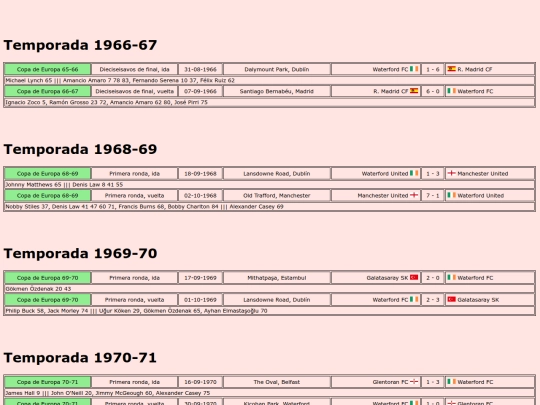
Task: Click 'Copa de Europa 68-69' in the 02-10-1968 row
Action: [48, 196]
